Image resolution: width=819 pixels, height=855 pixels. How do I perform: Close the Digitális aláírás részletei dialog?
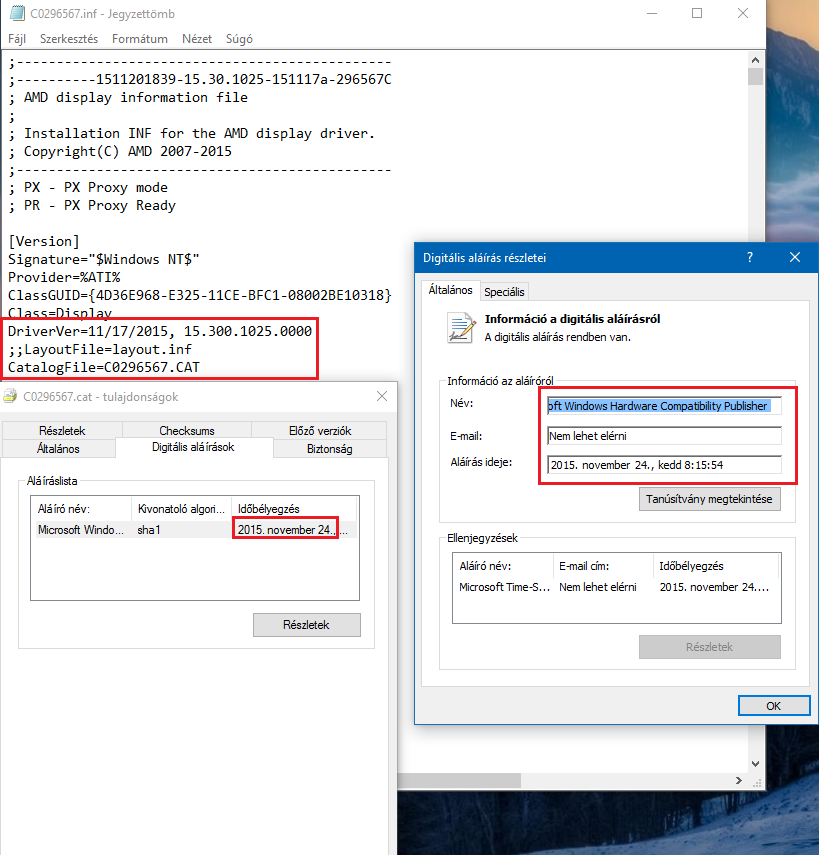coord(795,257)
